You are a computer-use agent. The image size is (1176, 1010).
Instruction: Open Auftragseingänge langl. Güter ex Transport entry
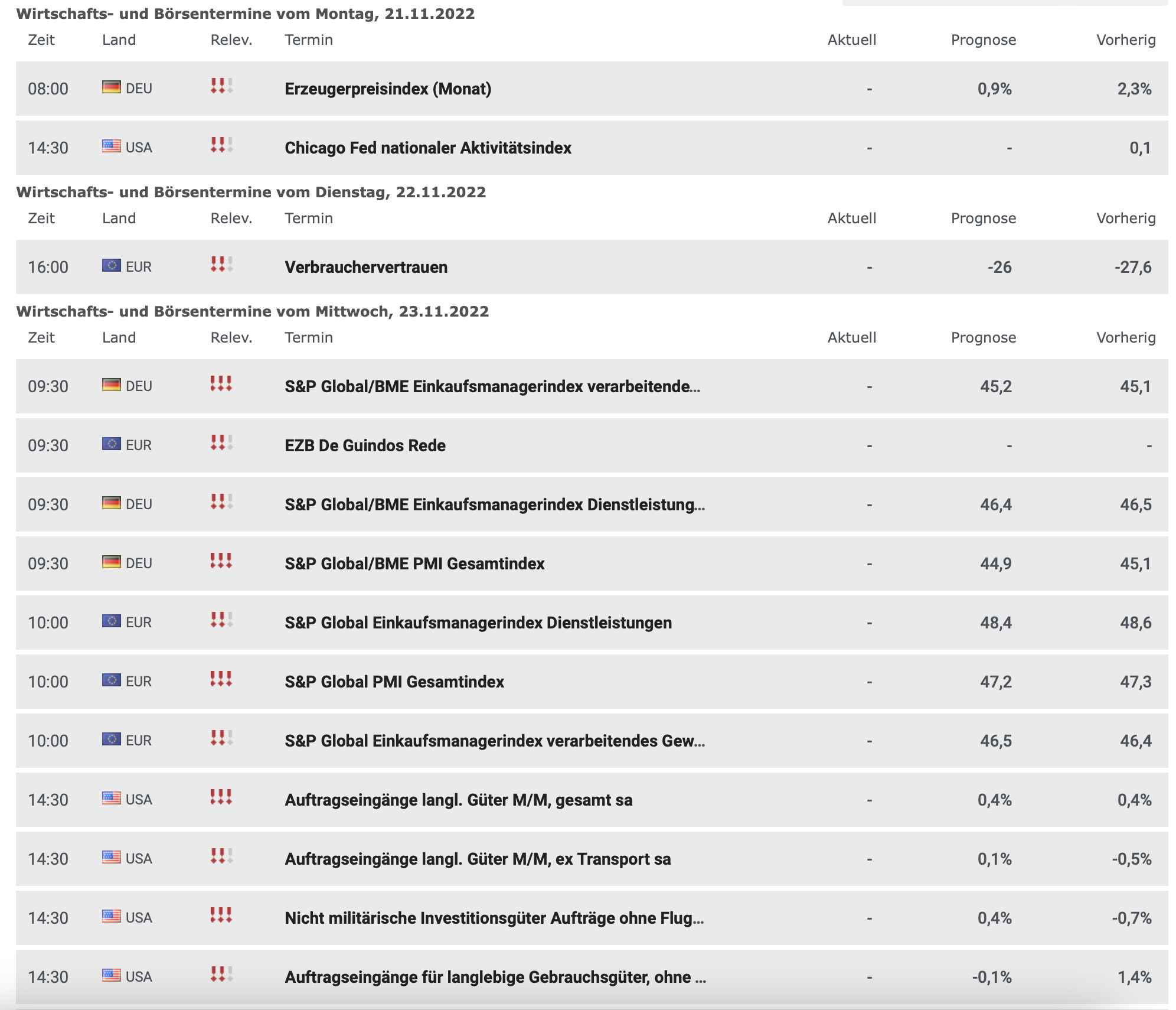tap(478, 859)
